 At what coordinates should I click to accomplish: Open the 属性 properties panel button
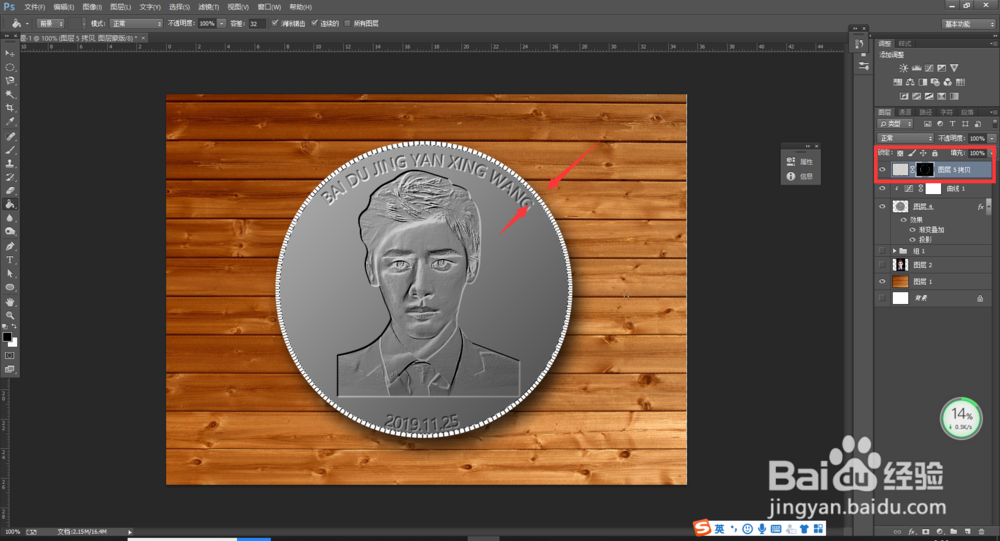pyautogui.click(x=800, y=162)
